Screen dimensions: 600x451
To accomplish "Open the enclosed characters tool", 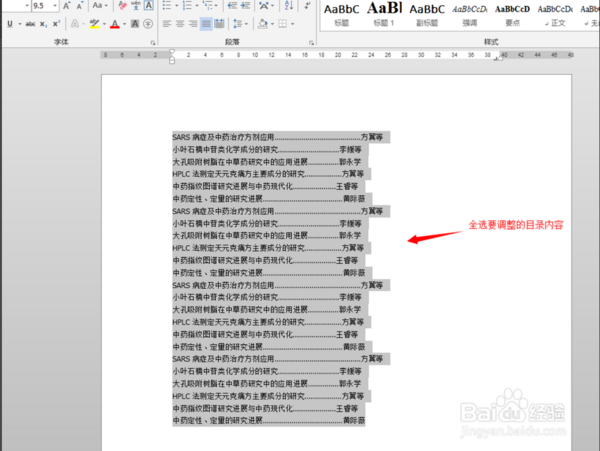I will click(148, 24).
